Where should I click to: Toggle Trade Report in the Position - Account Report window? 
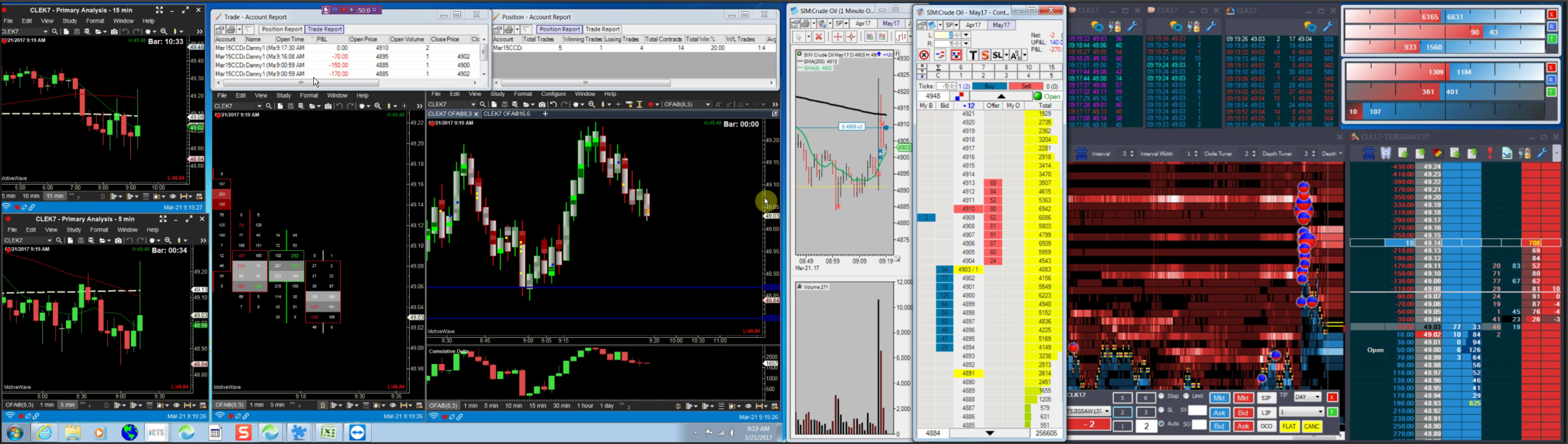coord(603,29)
